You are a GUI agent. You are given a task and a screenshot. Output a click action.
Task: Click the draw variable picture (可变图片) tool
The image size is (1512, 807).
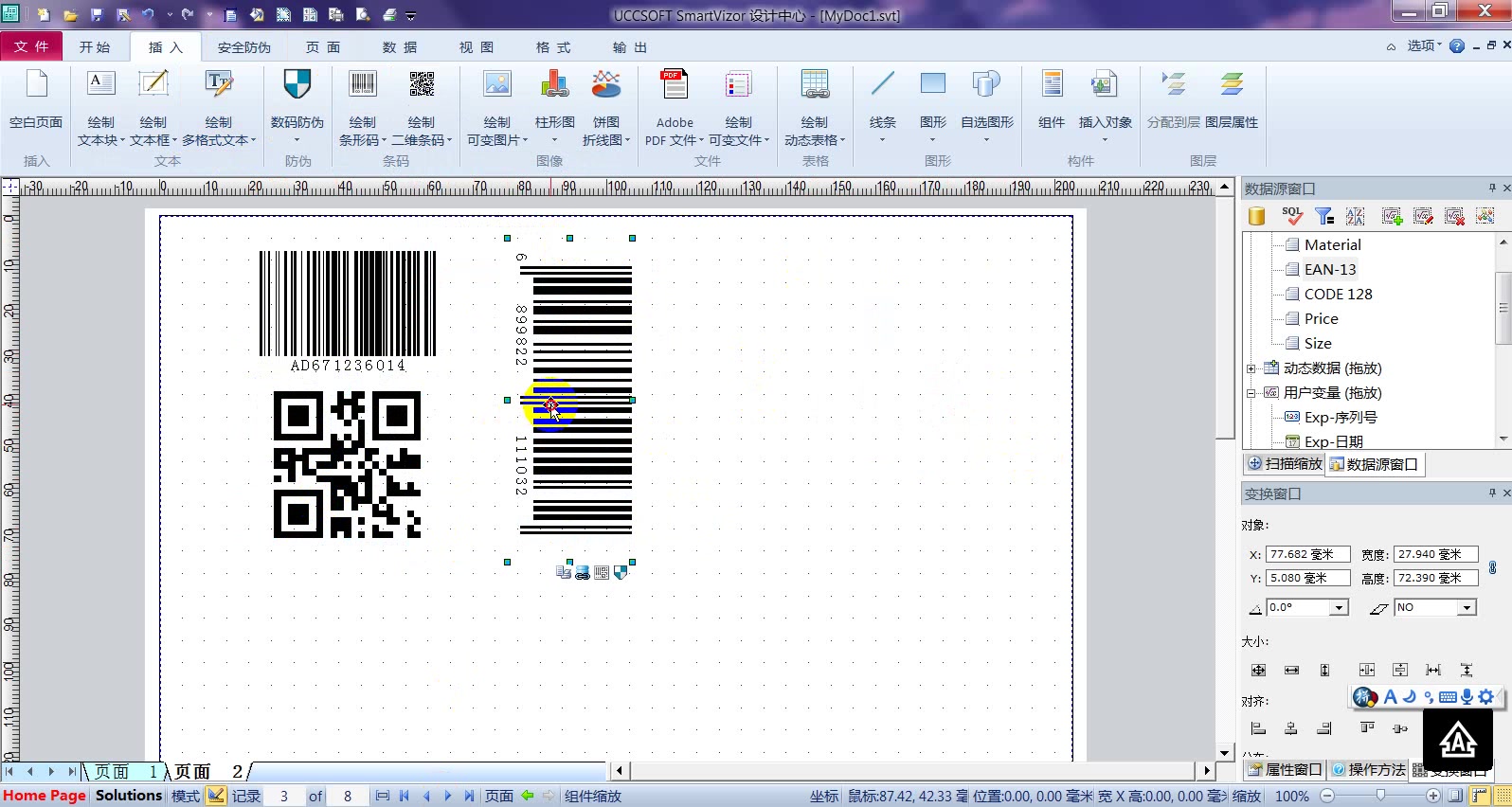click(496, 107)
